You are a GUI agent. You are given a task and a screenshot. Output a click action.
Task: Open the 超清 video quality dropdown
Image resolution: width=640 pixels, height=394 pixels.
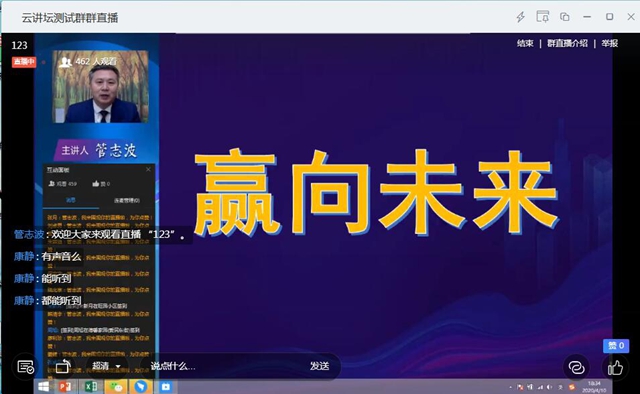[106, 366]
